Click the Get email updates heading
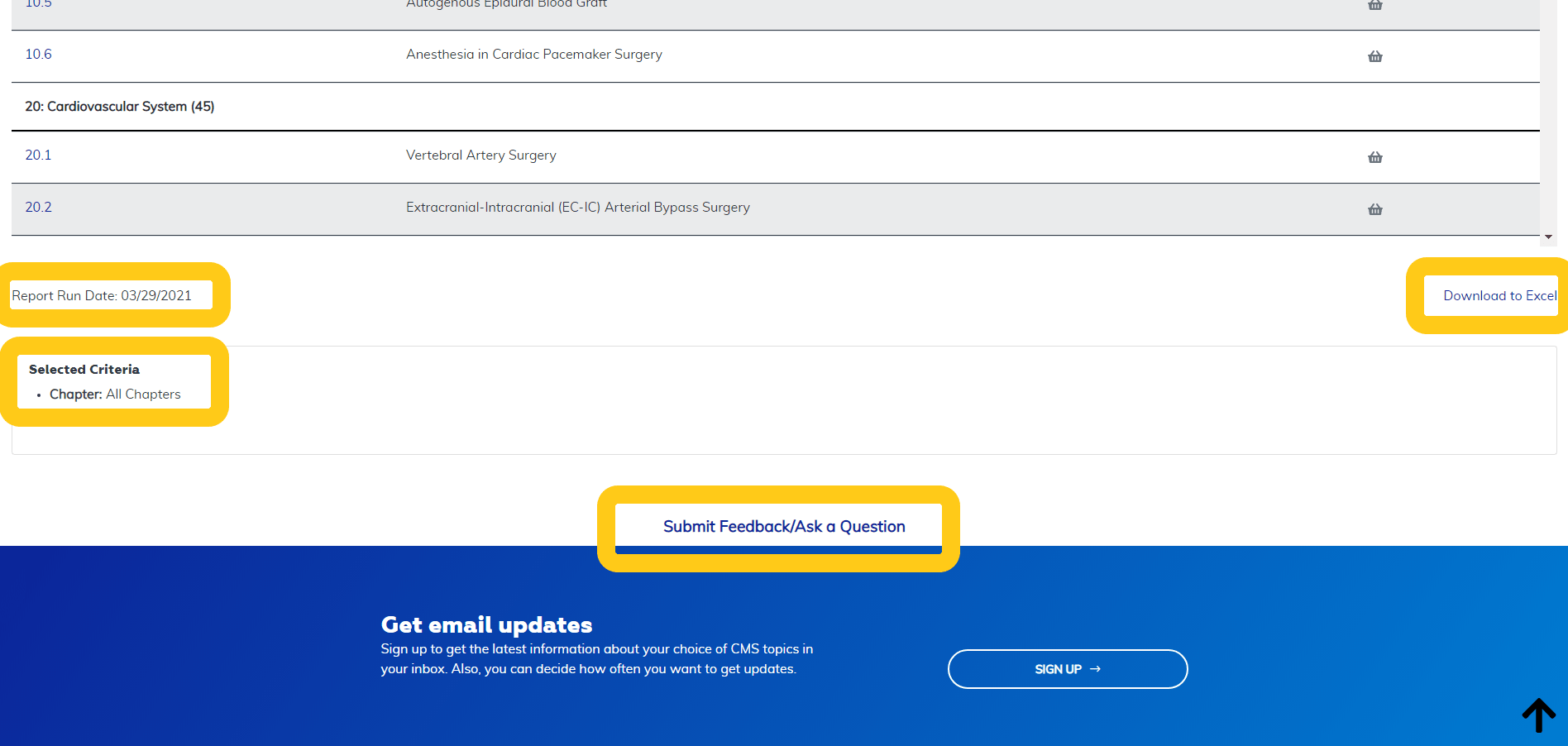1568x746 pixels. [486, 624]
